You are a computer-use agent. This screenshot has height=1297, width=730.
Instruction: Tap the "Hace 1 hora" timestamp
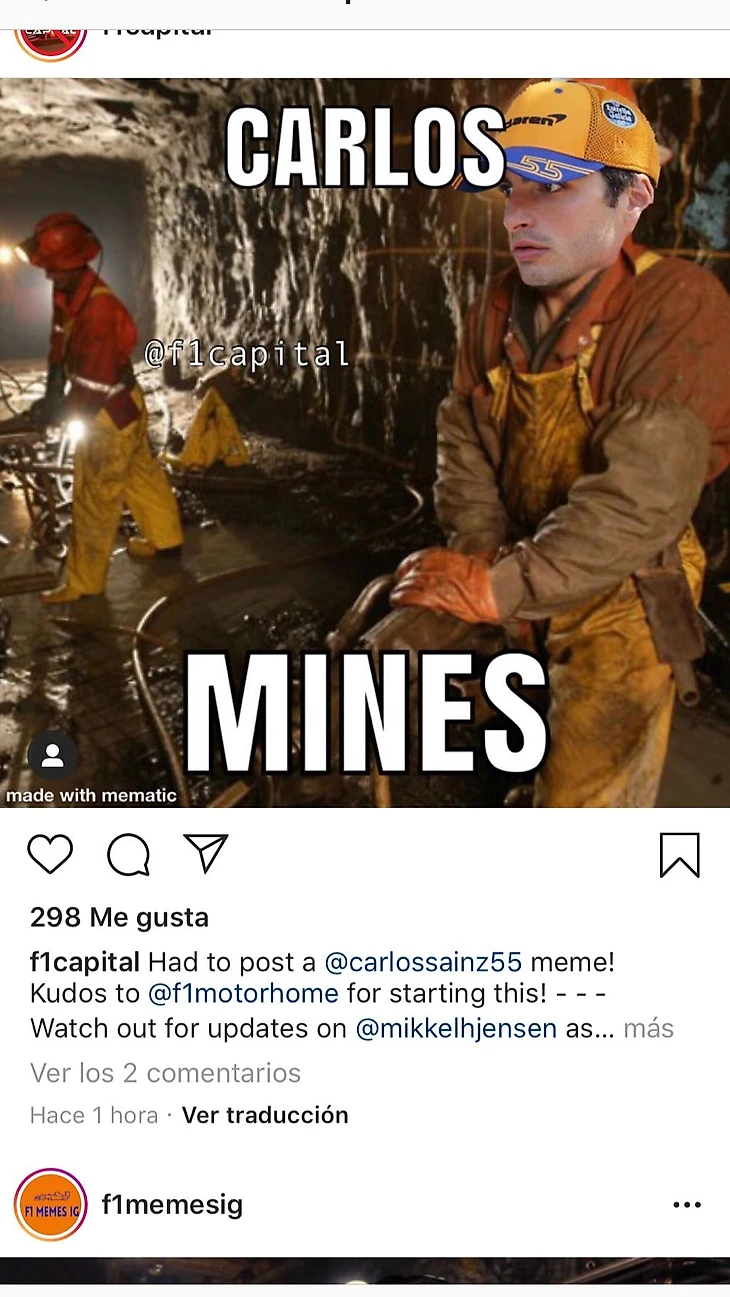94,1115
